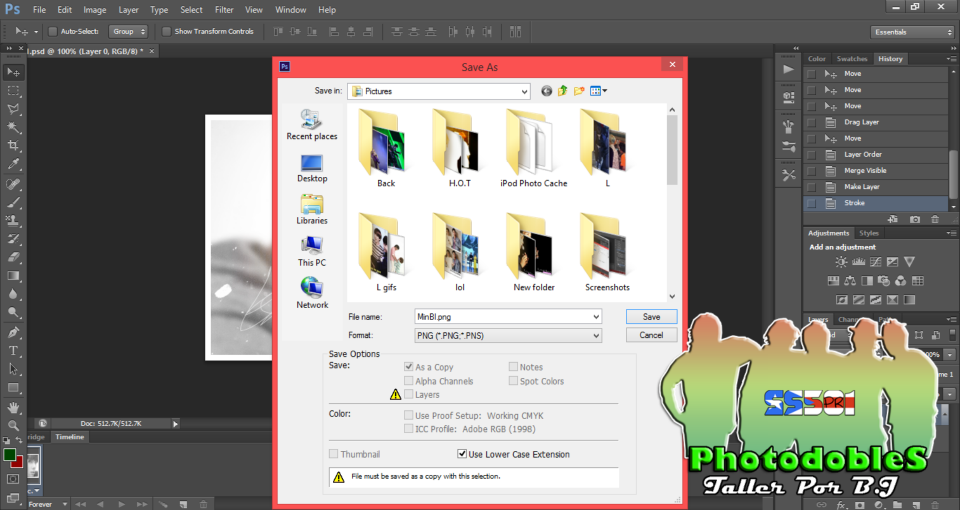Open the Screenshots folder

[607, 253]
